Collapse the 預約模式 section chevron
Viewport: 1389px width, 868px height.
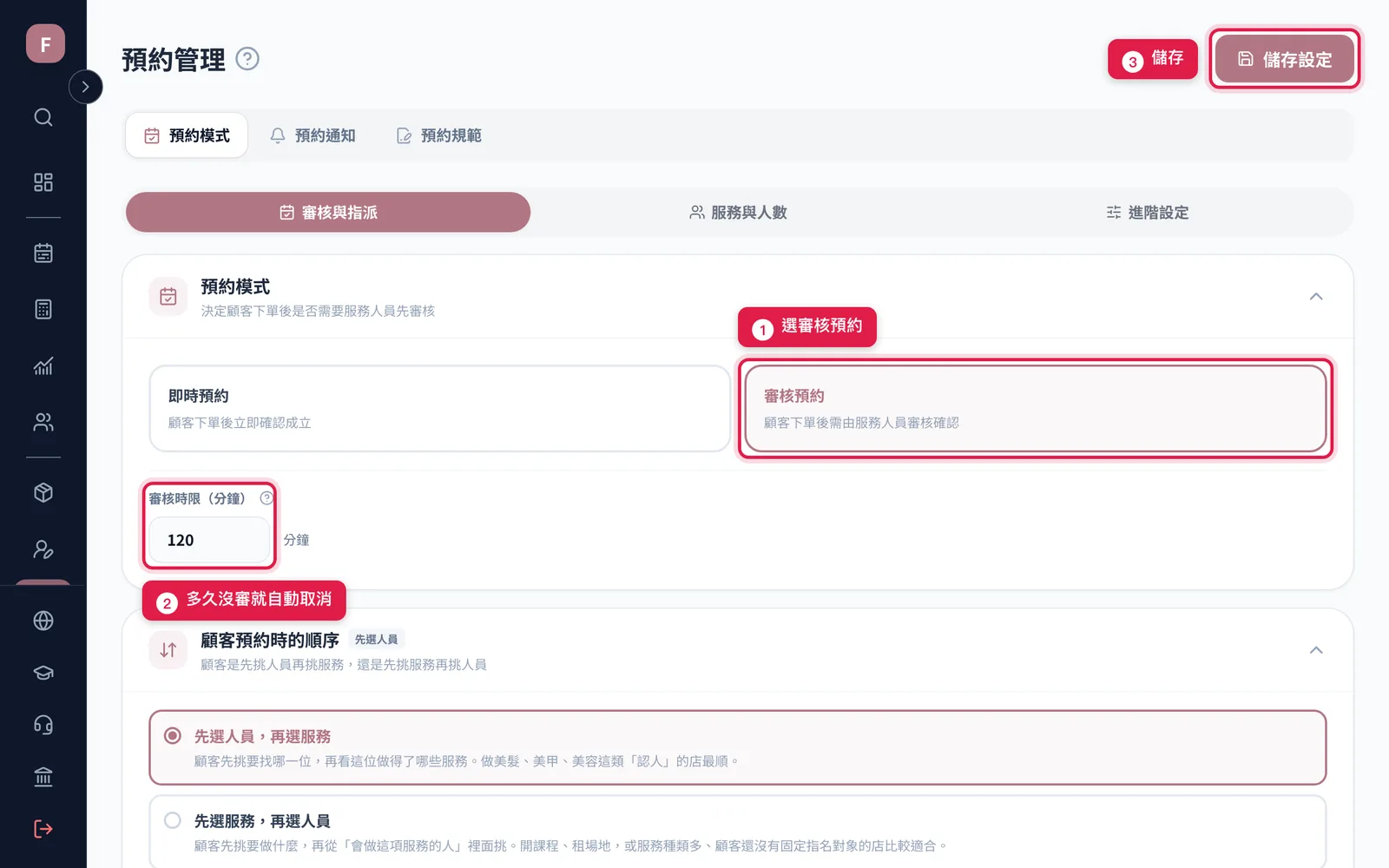point(1316,297)
